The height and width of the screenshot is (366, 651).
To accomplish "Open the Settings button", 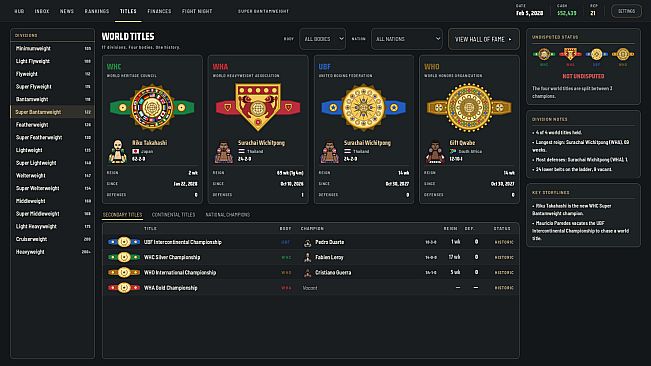I will point(626,11).
